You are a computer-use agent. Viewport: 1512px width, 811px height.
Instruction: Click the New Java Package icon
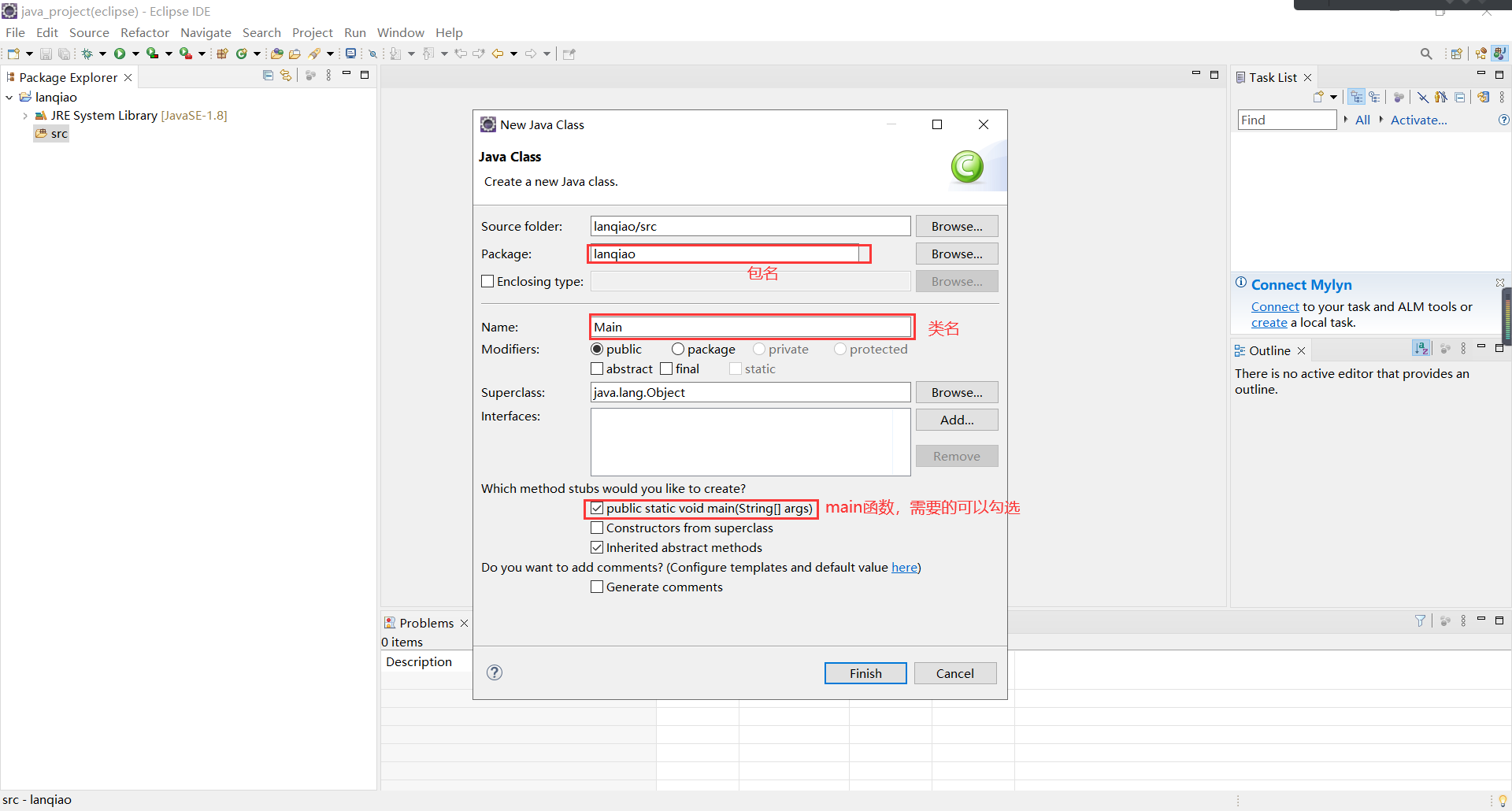[x=222, y=54]
